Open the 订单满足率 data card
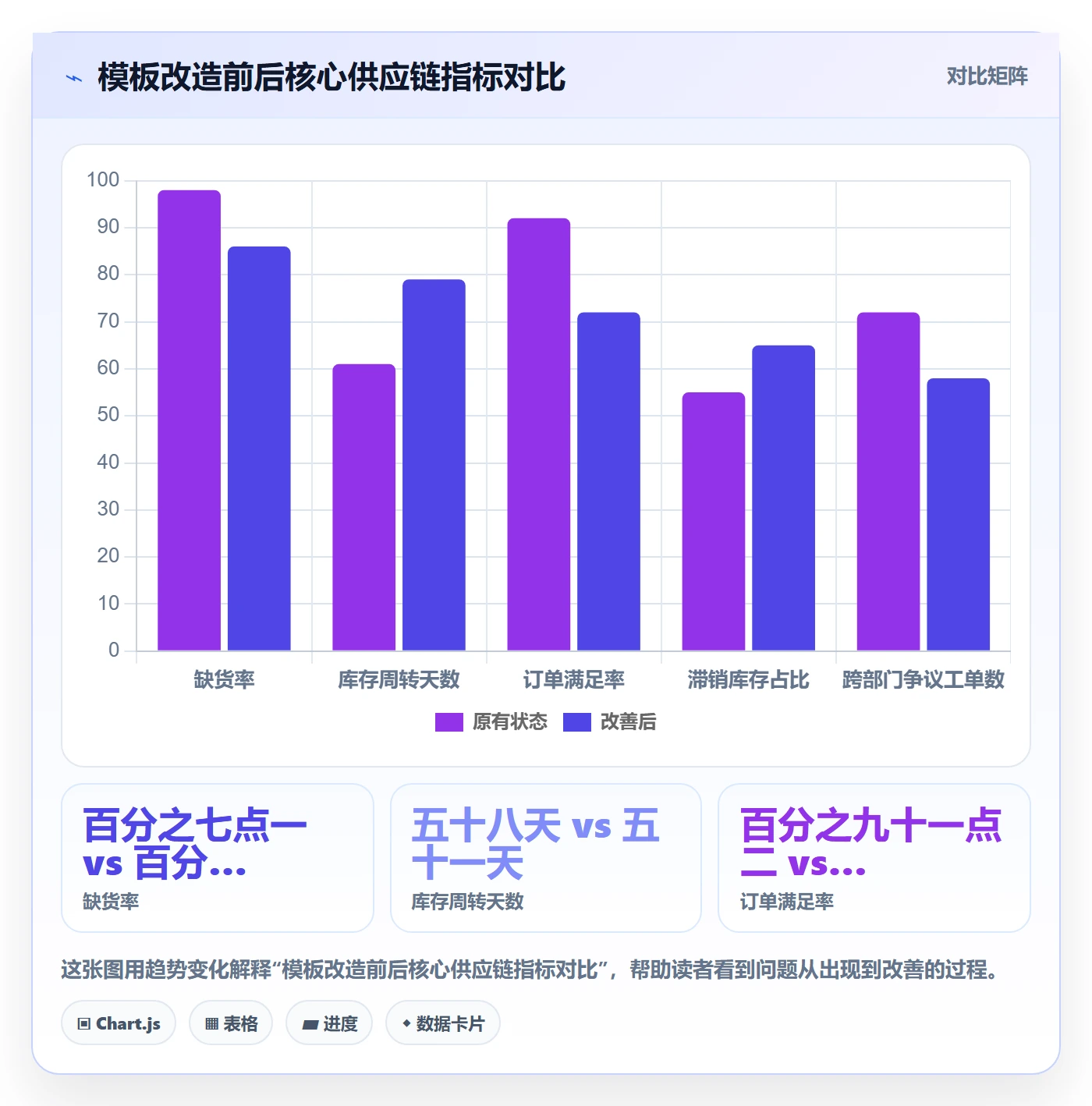Viewport: 1092px width, 1106px height. tap(874, 858)
